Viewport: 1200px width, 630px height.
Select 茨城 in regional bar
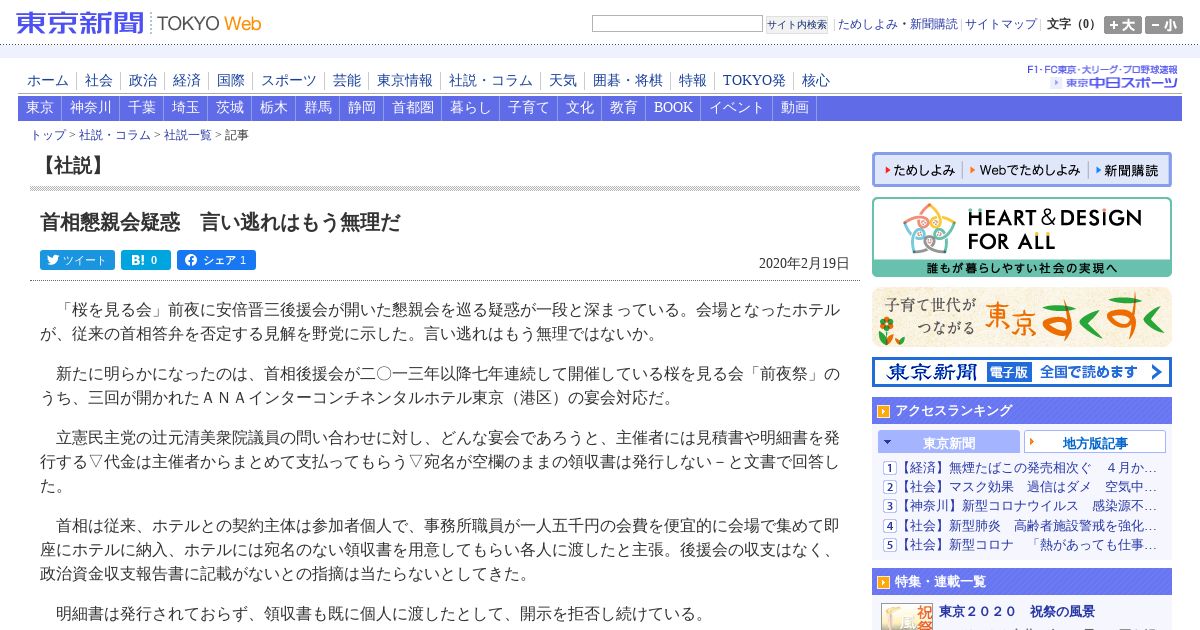(230, 108)
